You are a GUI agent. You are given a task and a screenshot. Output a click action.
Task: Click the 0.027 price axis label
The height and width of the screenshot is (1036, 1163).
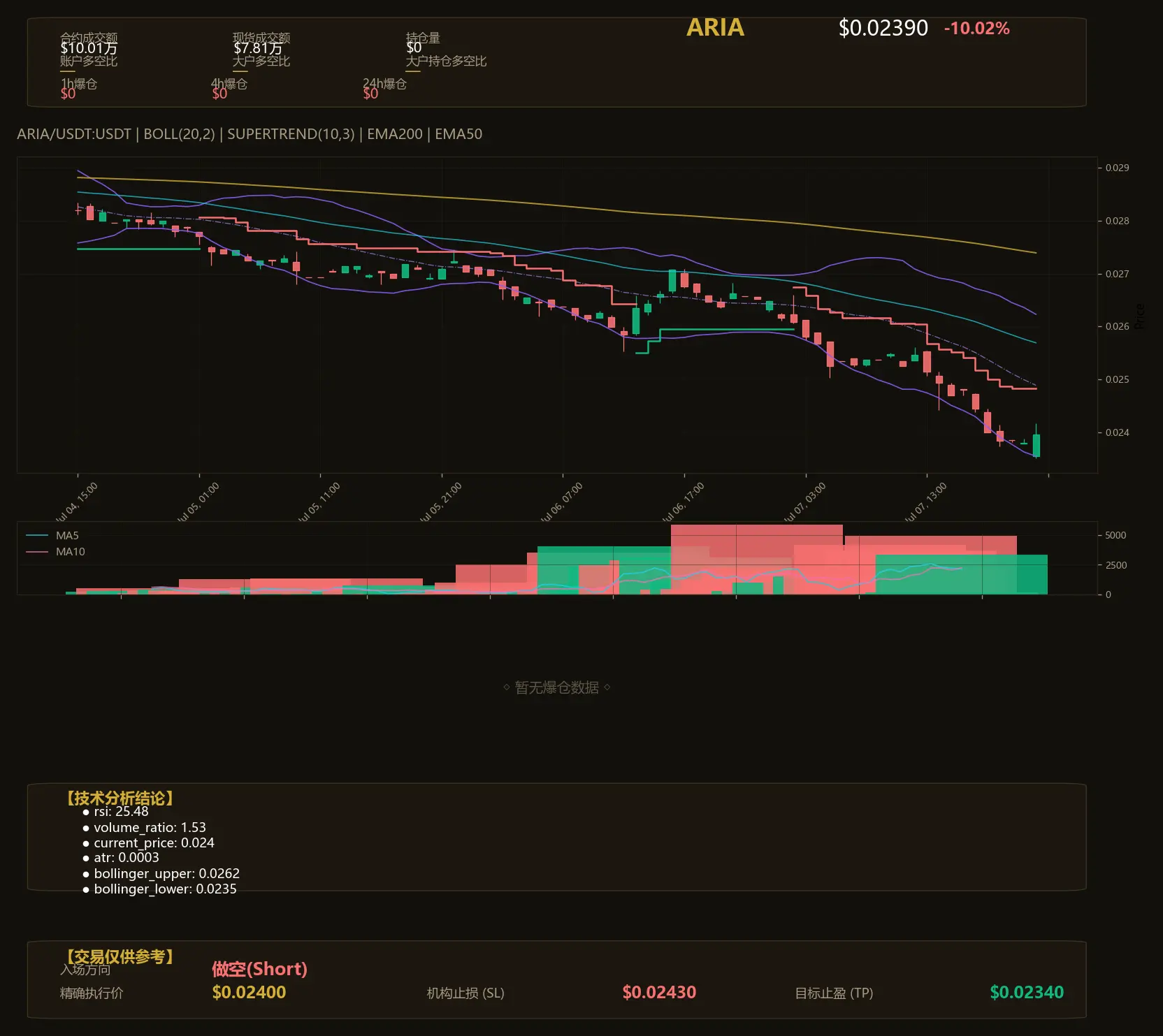pyautogui.click(x=1117, y=274)
